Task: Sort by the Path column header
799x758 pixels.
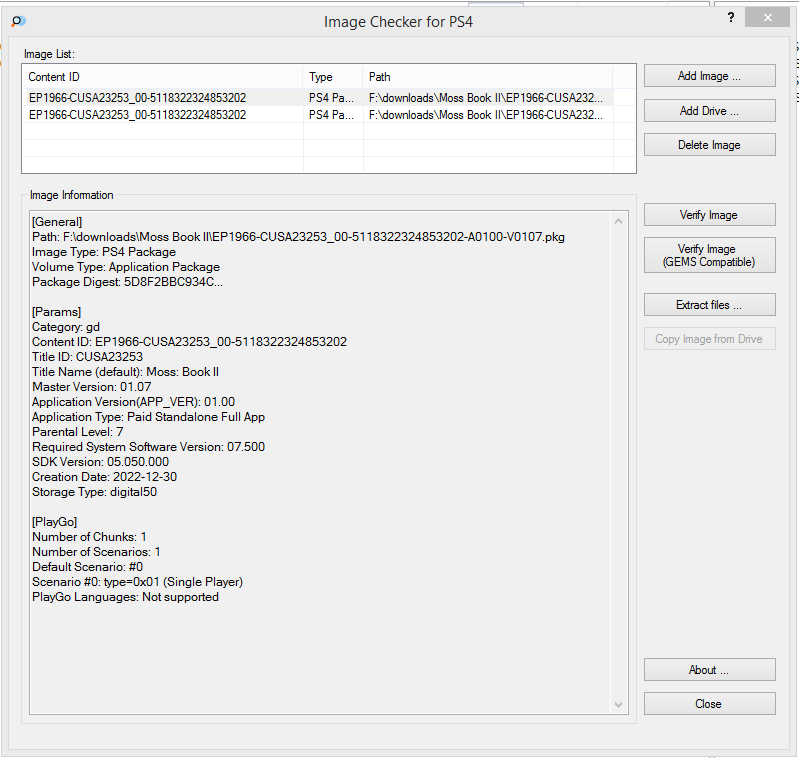Action: pos(488,76)
